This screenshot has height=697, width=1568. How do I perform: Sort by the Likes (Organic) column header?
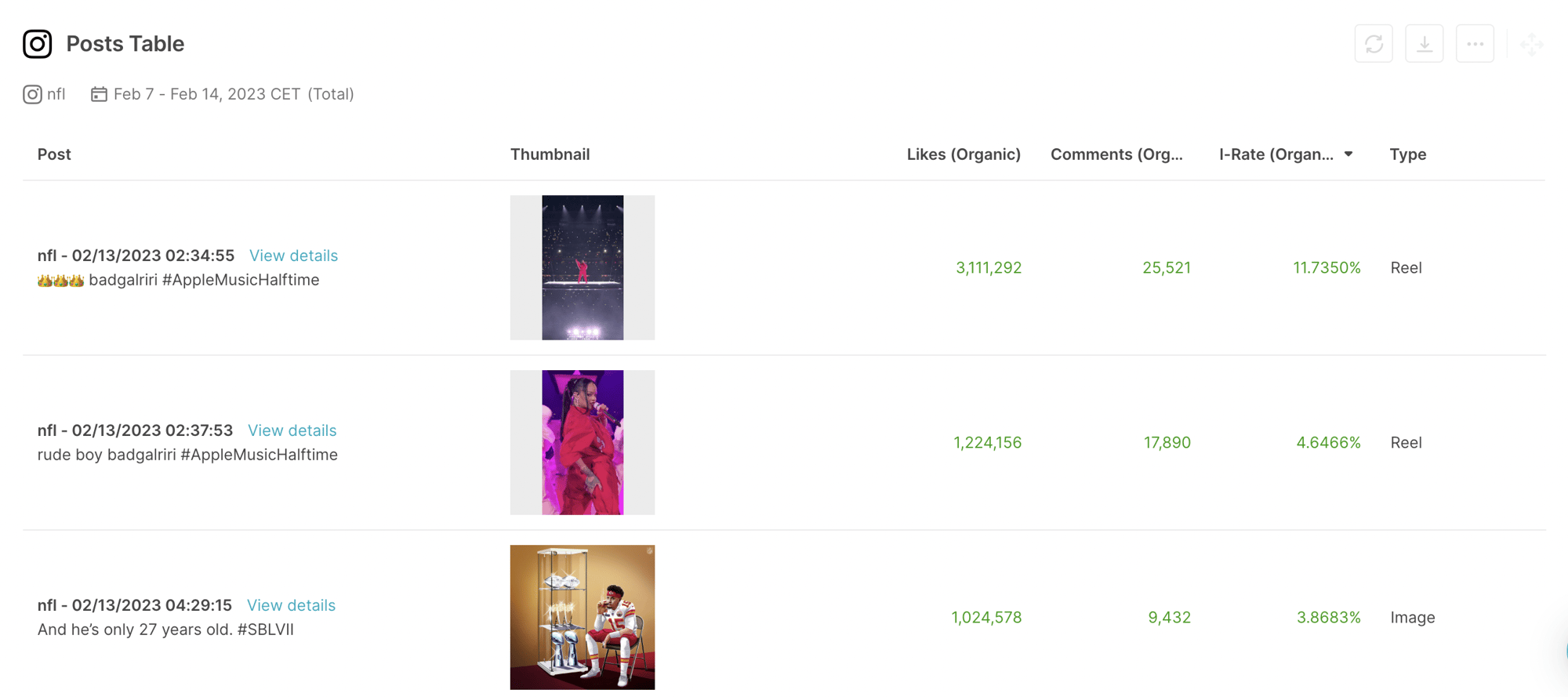(x=963, y=154)
